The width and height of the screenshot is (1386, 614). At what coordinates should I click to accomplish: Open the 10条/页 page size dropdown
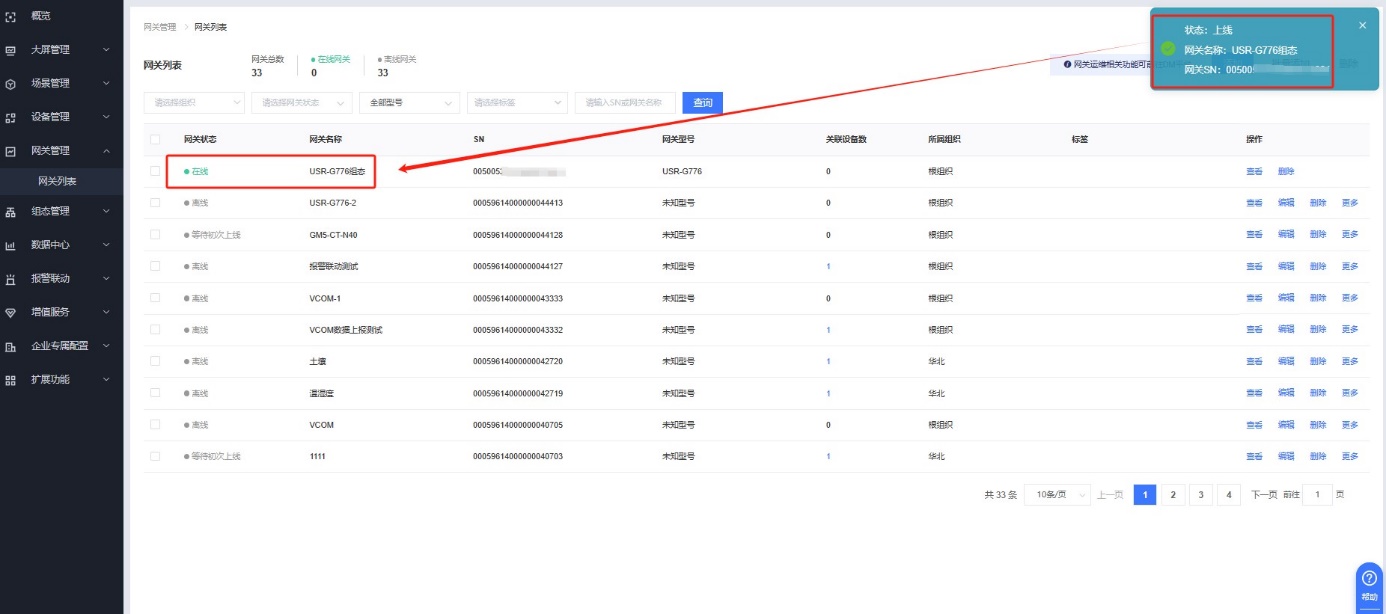[1057, 495]
